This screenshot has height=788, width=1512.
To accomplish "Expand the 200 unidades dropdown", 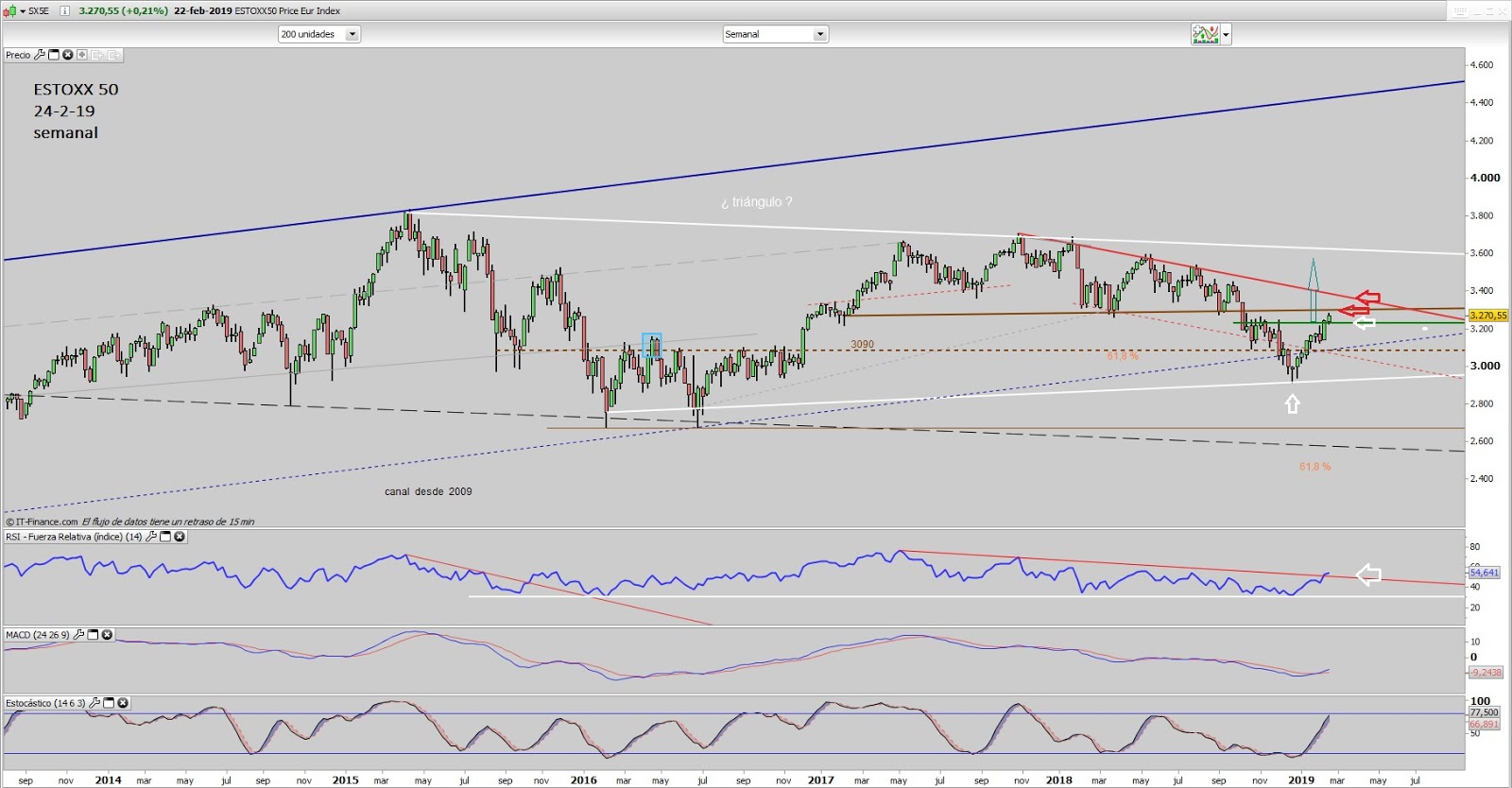I will pyautogui.click(x=352, y=34).
